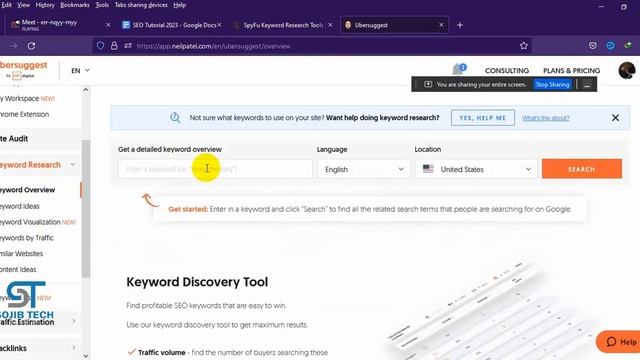Open the What's this about link
The width and height of the screenshot is (640, 360).
546,118
